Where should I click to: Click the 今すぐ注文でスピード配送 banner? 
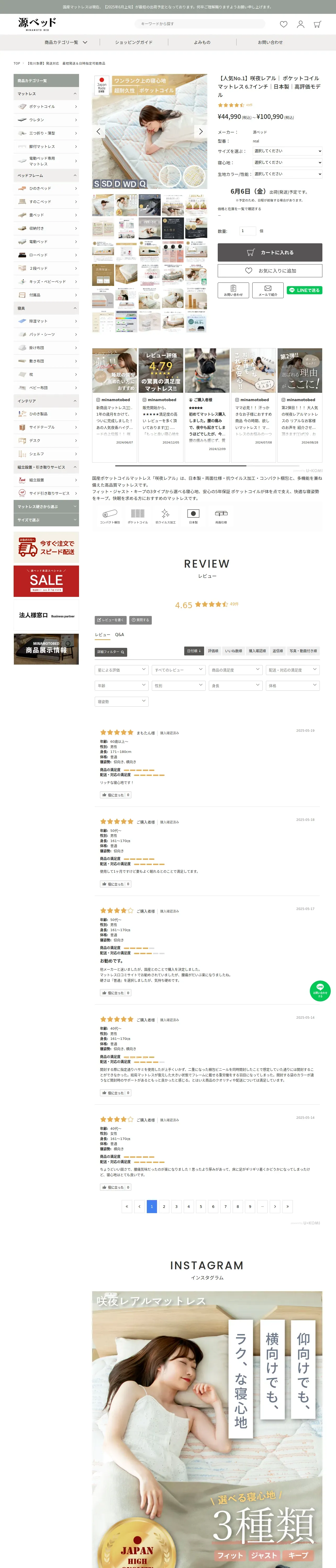click(46, 547)
